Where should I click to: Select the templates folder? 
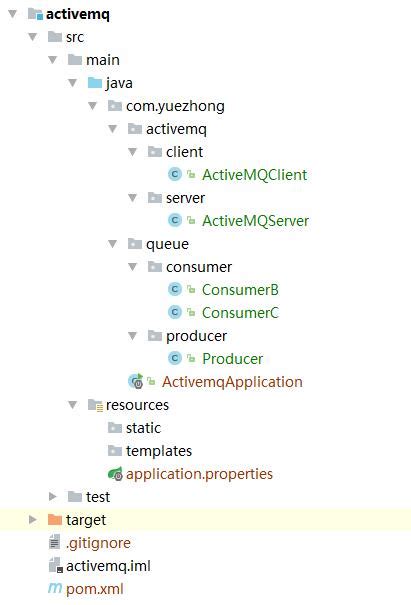(x=159, y=451)
